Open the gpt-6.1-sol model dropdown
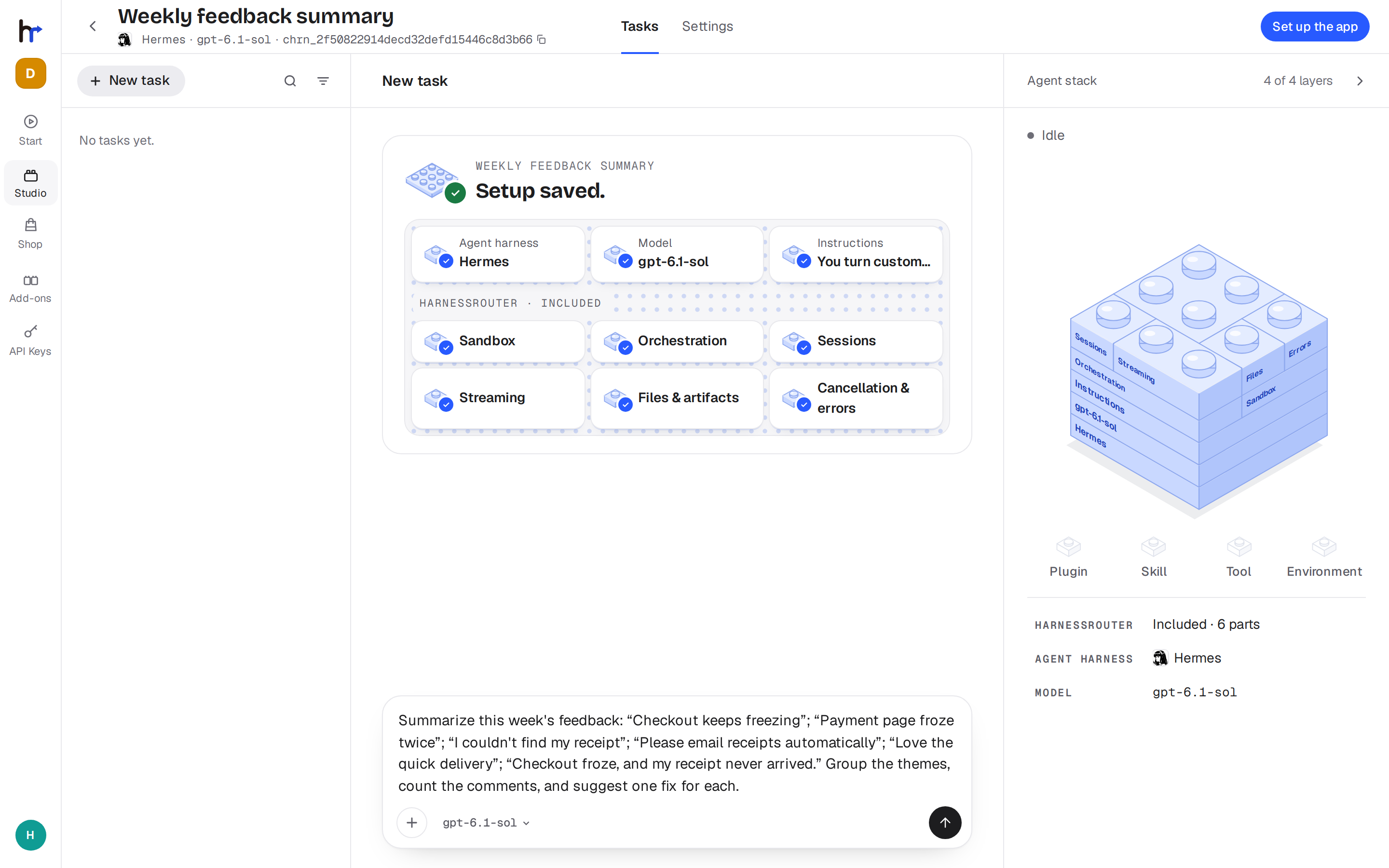1389x868 pixels. coord(486,823)
